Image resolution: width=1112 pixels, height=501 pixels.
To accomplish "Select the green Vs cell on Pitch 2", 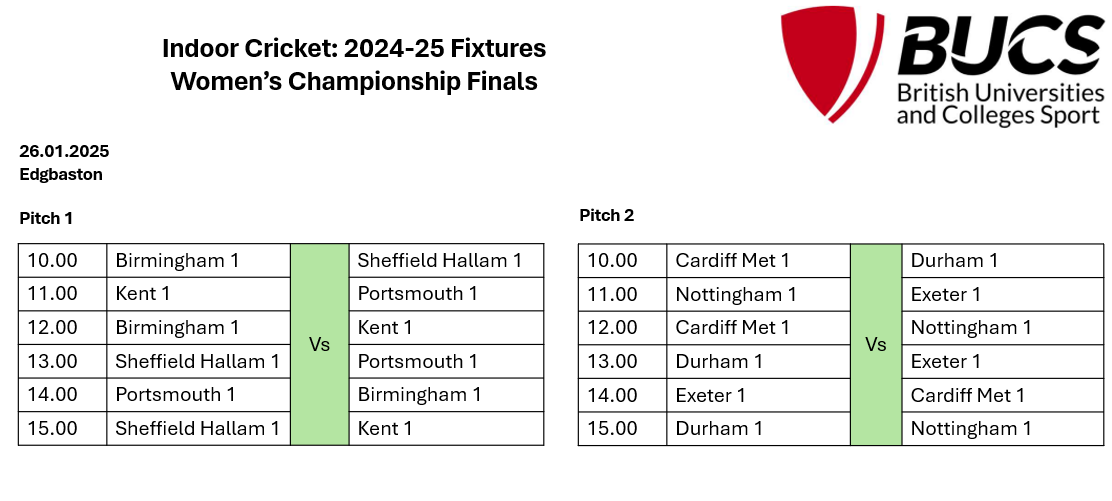I will (x=876, y=345).
